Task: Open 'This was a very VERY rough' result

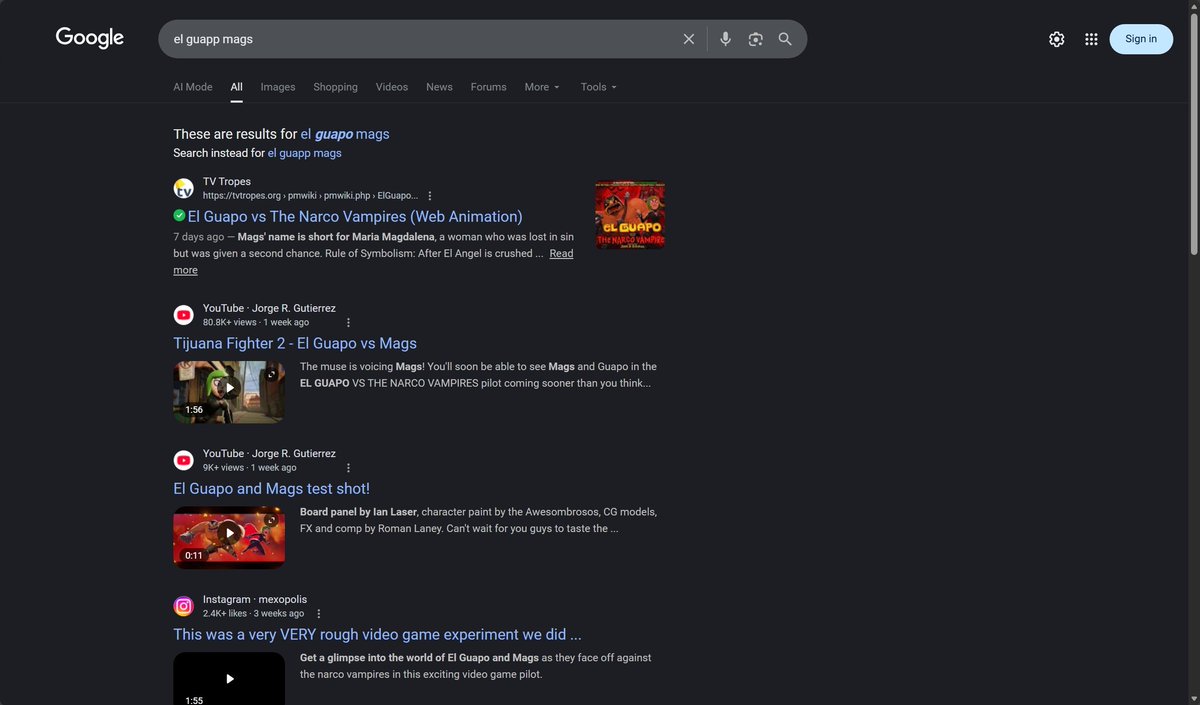Action: 377,634
